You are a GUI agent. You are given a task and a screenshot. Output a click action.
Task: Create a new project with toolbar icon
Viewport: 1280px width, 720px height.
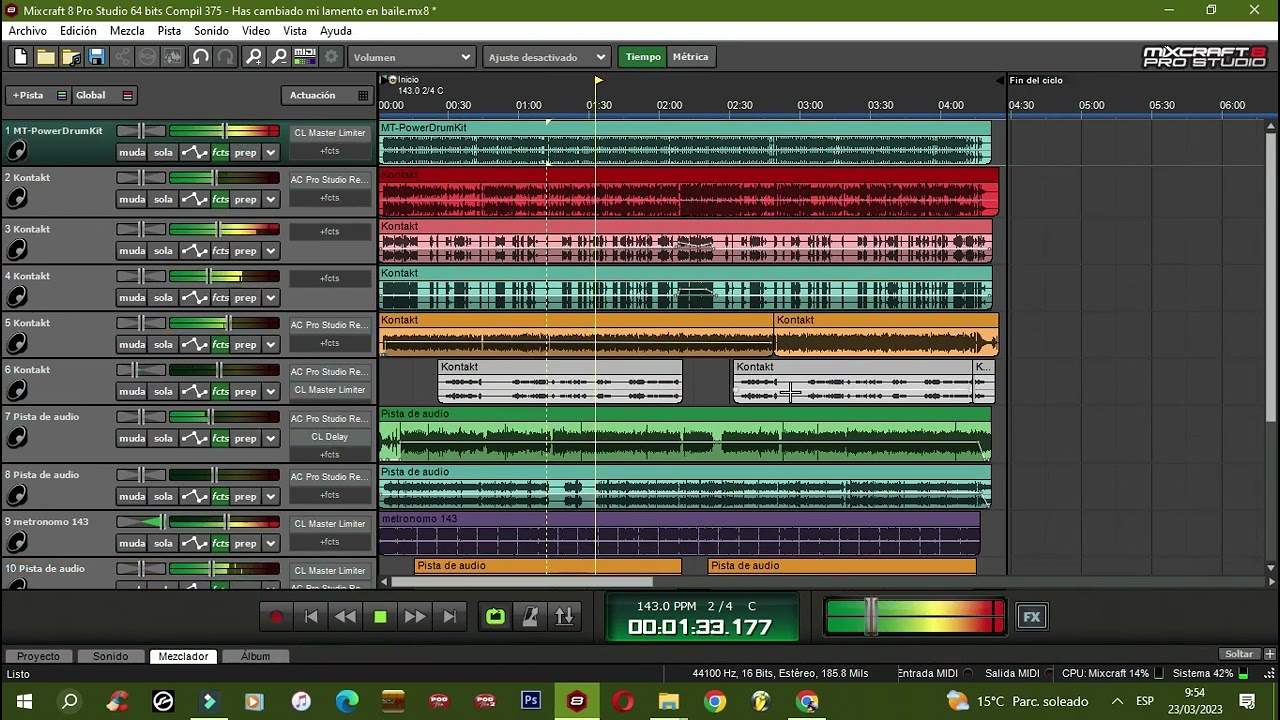click(x=19, y=57)
